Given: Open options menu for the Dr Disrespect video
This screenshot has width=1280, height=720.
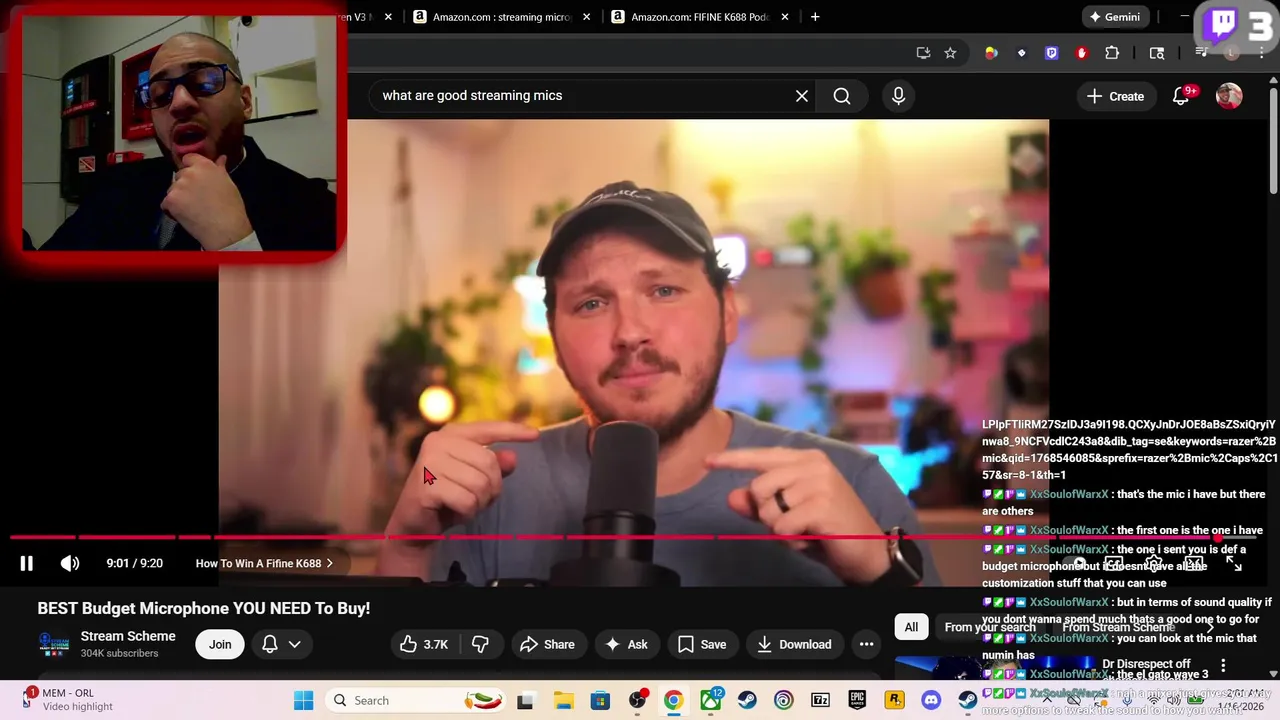Looking at the screenshot, I should (x=1223, y=665).
